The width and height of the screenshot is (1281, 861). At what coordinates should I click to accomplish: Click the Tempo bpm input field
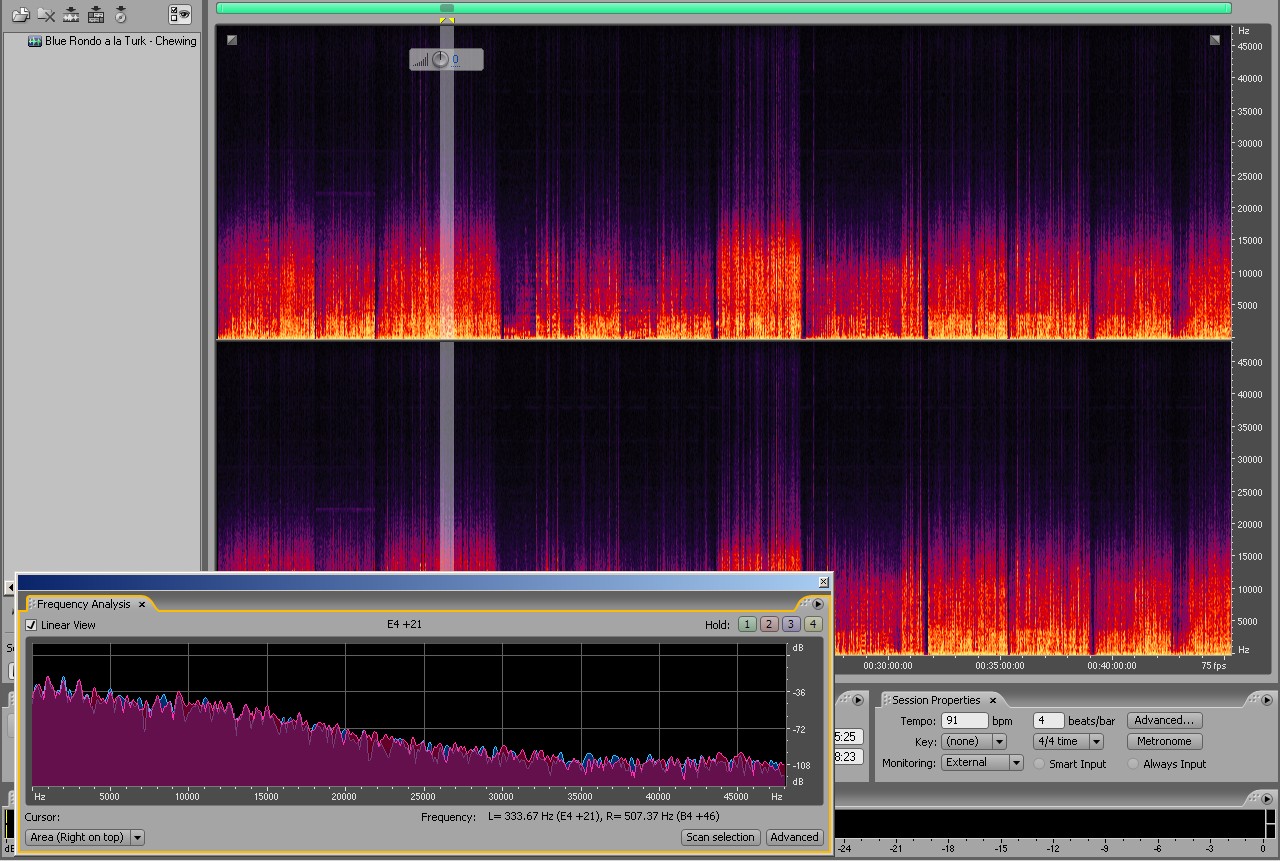[x=965, y=721]
